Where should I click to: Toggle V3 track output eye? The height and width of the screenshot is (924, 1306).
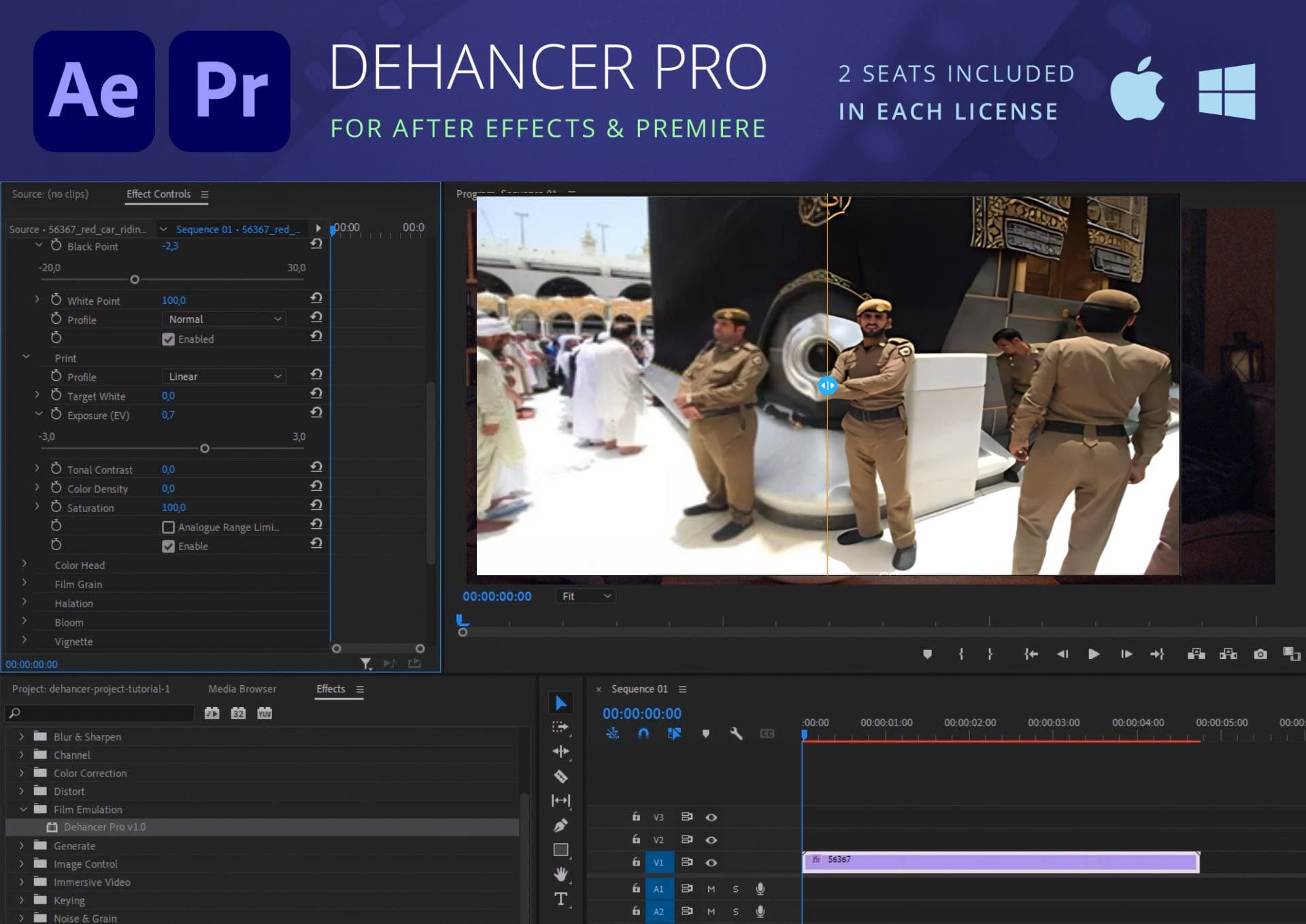pyautogui.click(x=711, y=817)
